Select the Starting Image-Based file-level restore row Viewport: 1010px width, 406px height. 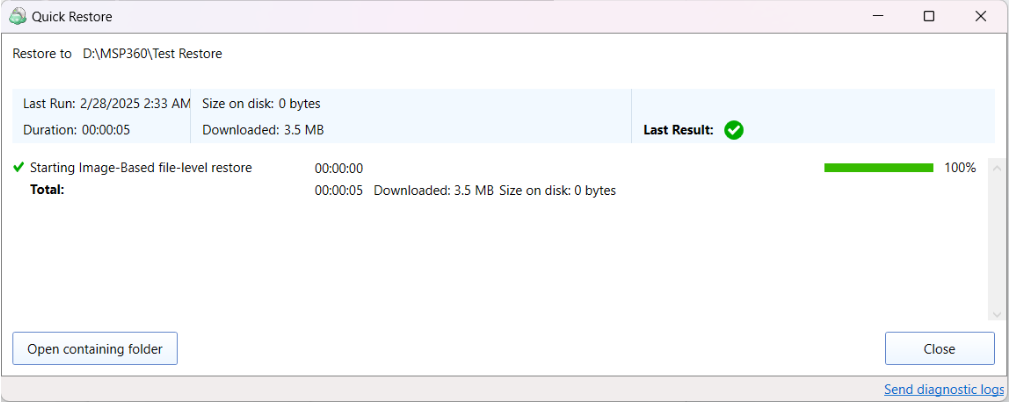pyautogui.click(x=141, y=168)
